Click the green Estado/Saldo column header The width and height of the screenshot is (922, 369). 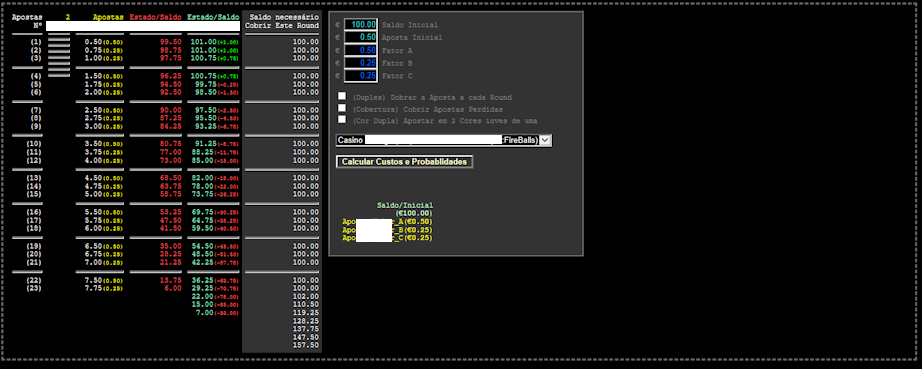213,18
